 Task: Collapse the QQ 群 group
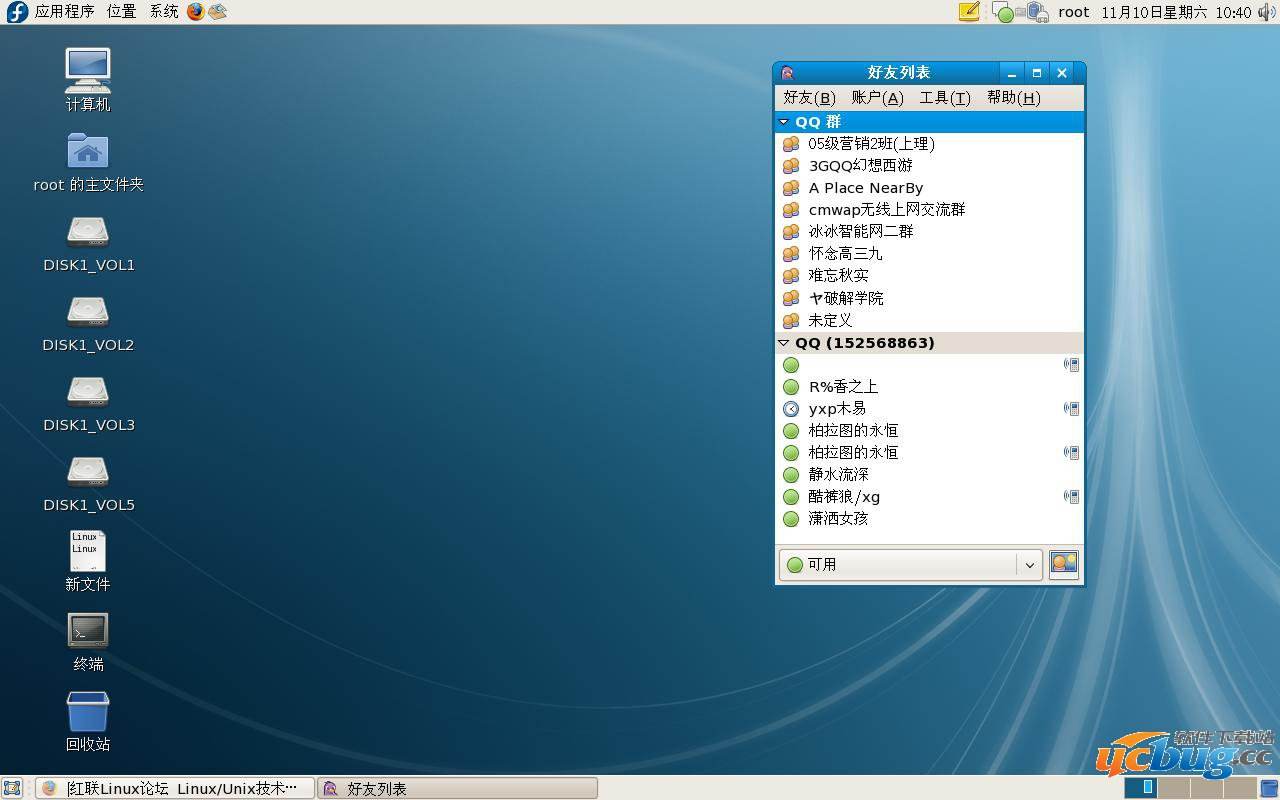(x=784, y=122)
